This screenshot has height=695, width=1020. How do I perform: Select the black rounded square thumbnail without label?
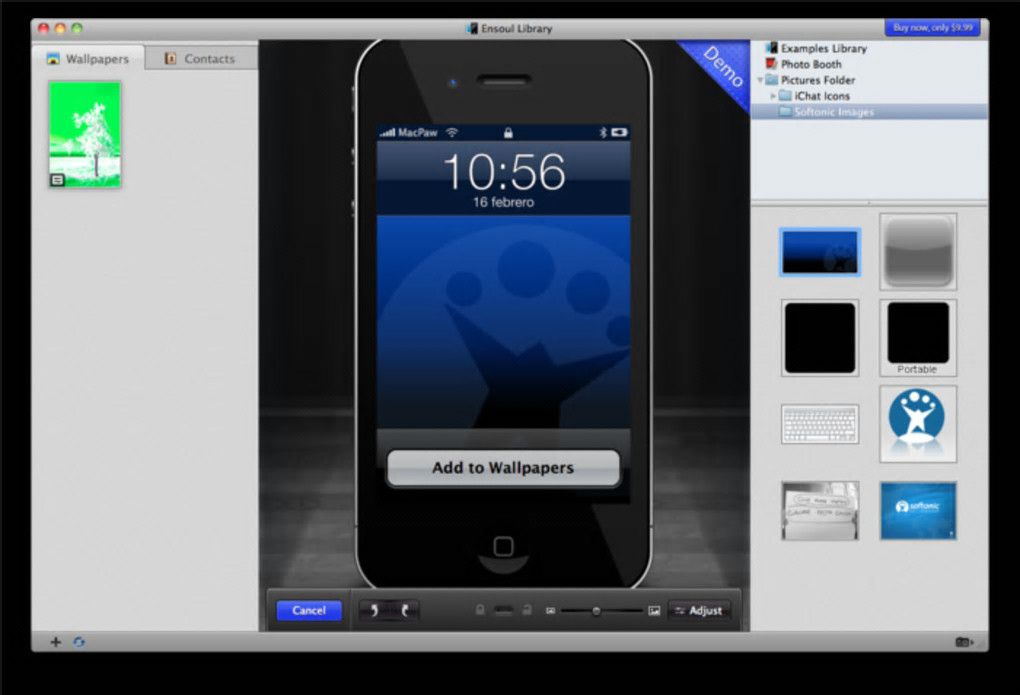tap(820, 338)
